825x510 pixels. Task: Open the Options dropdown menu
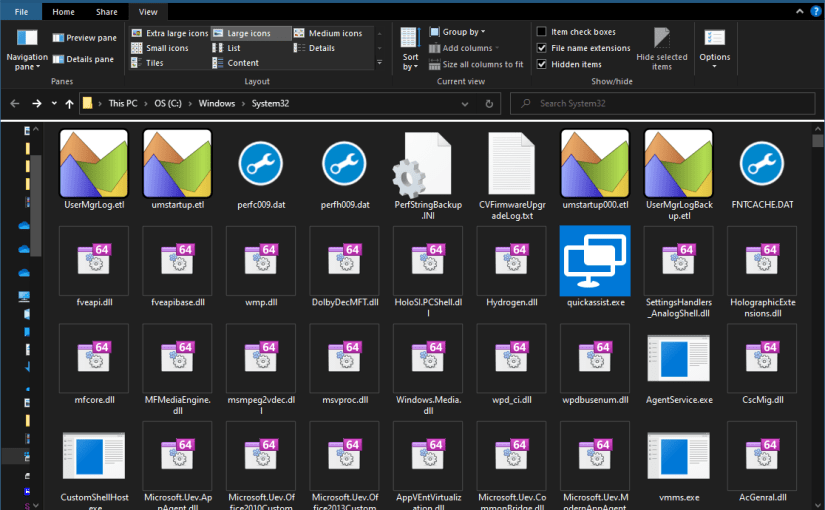point(714,47)
